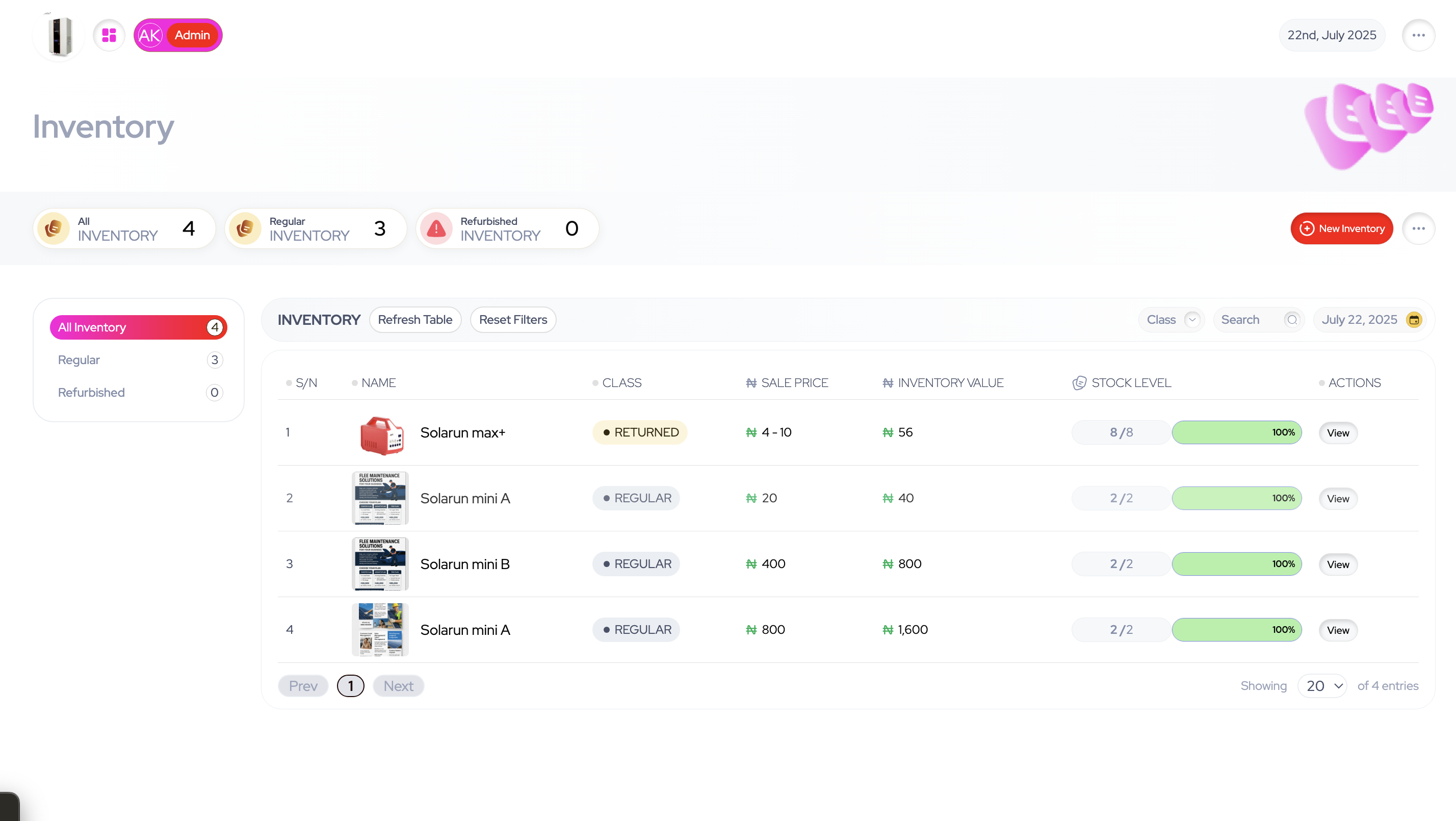Click the warning icon on Refurbished Inventory card
The height and width of the screenshot is (821, 1456).
(x=436, y=228)
